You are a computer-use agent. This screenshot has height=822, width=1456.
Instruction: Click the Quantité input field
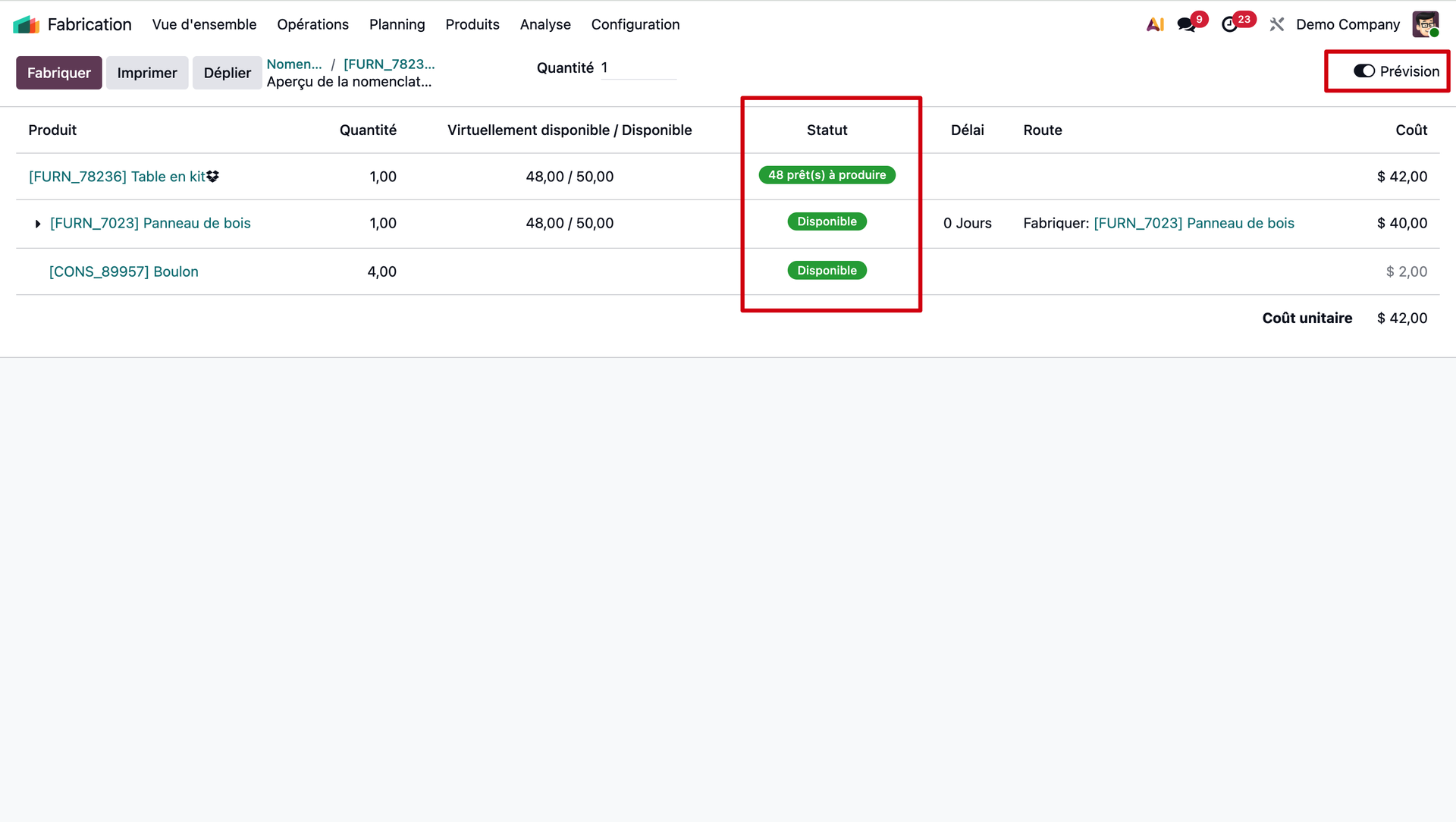point(638,67)
